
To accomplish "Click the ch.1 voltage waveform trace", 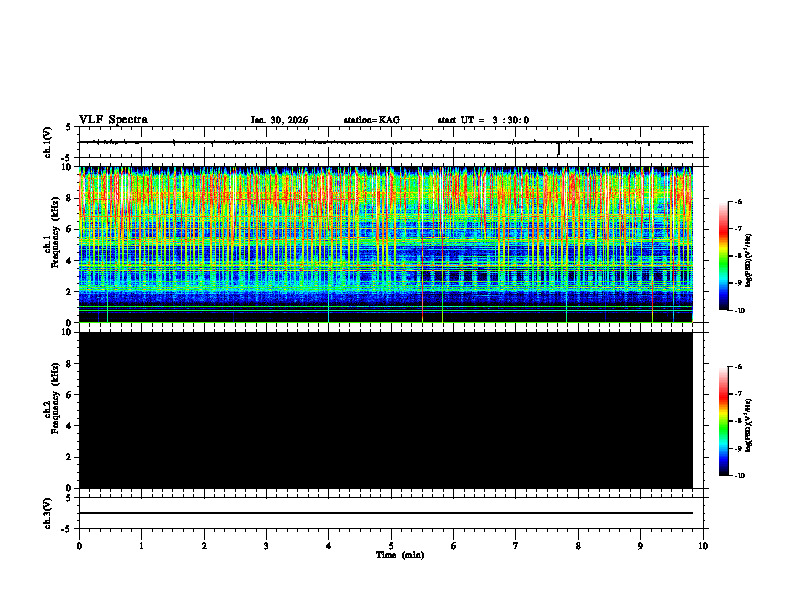I will (x=386, y=142).
